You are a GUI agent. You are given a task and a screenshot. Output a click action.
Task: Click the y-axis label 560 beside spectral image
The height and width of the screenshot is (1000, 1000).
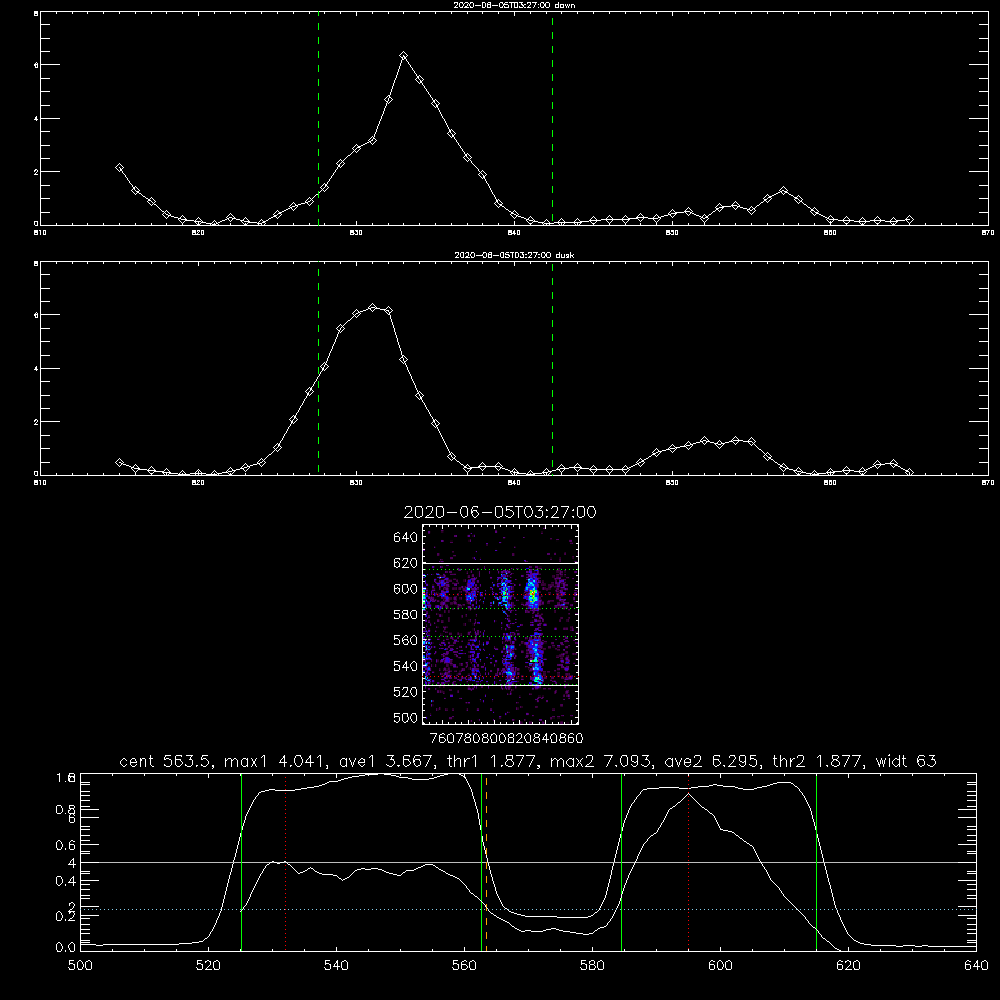tap(405, 640)
